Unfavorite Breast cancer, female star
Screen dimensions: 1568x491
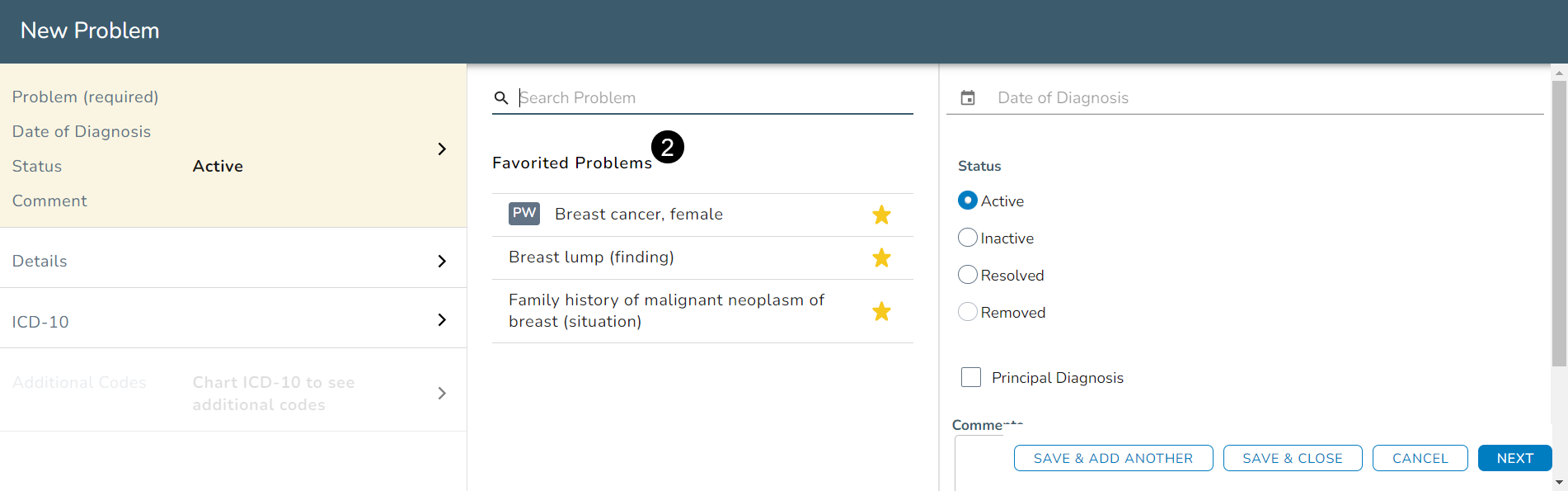[x=881, y=215]
